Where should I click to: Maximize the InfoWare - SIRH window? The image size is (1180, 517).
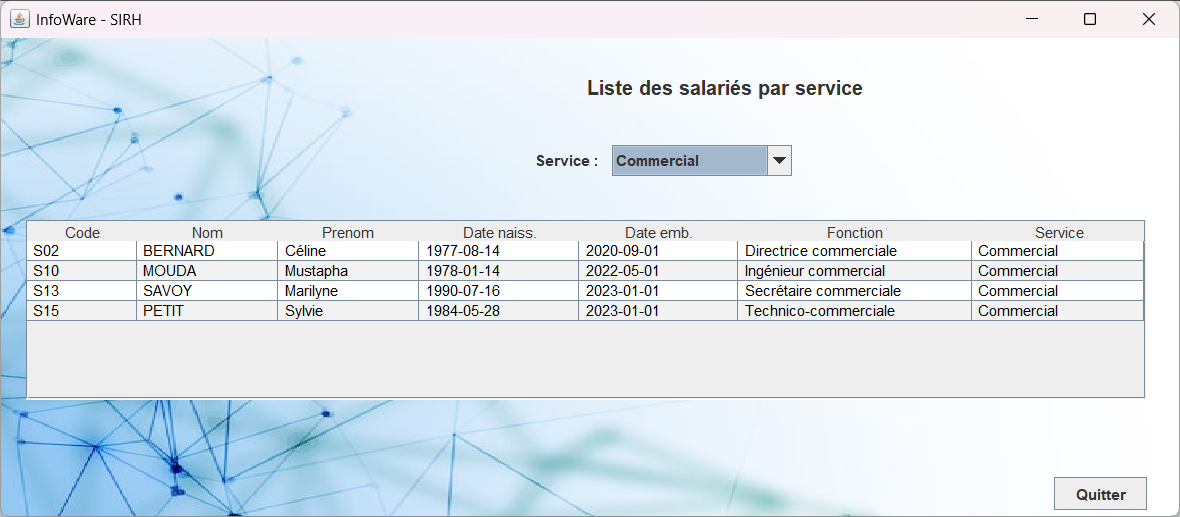(x=1090, y=20)
